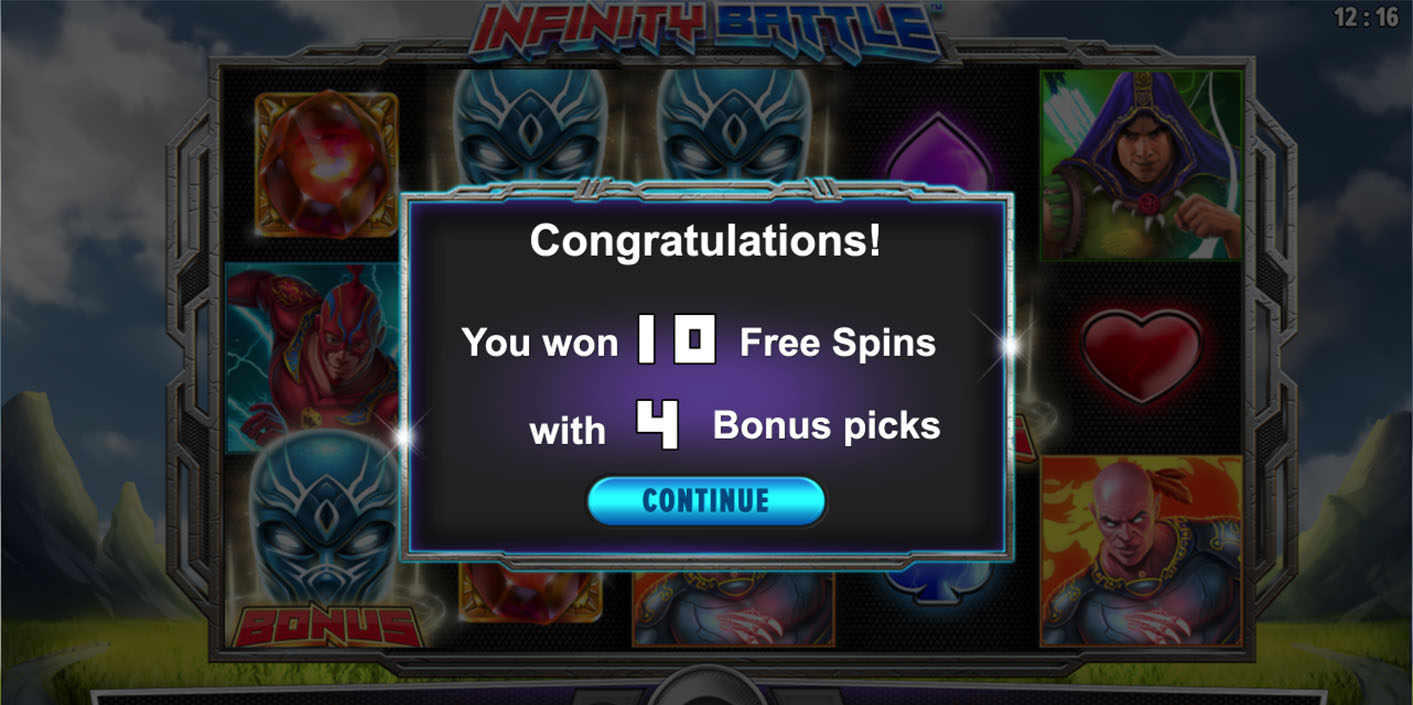Click the Free Spins text

tap(837, 343)
